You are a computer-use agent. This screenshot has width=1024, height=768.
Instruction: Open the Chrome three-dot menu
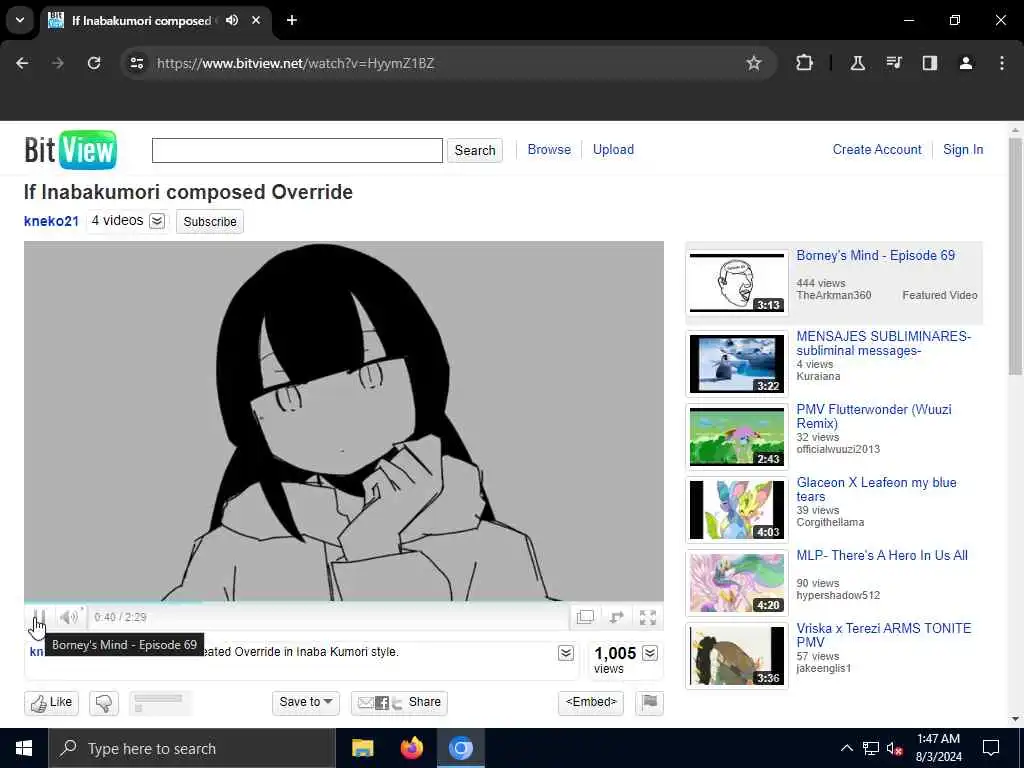click(x=1002, y=63)
